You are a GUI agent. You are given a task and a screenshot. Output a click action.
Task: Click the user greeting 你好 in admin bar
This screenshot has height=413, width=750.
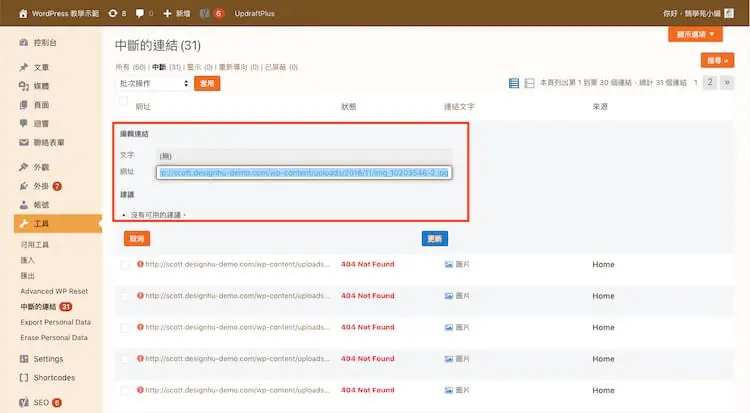click(692, 13)
